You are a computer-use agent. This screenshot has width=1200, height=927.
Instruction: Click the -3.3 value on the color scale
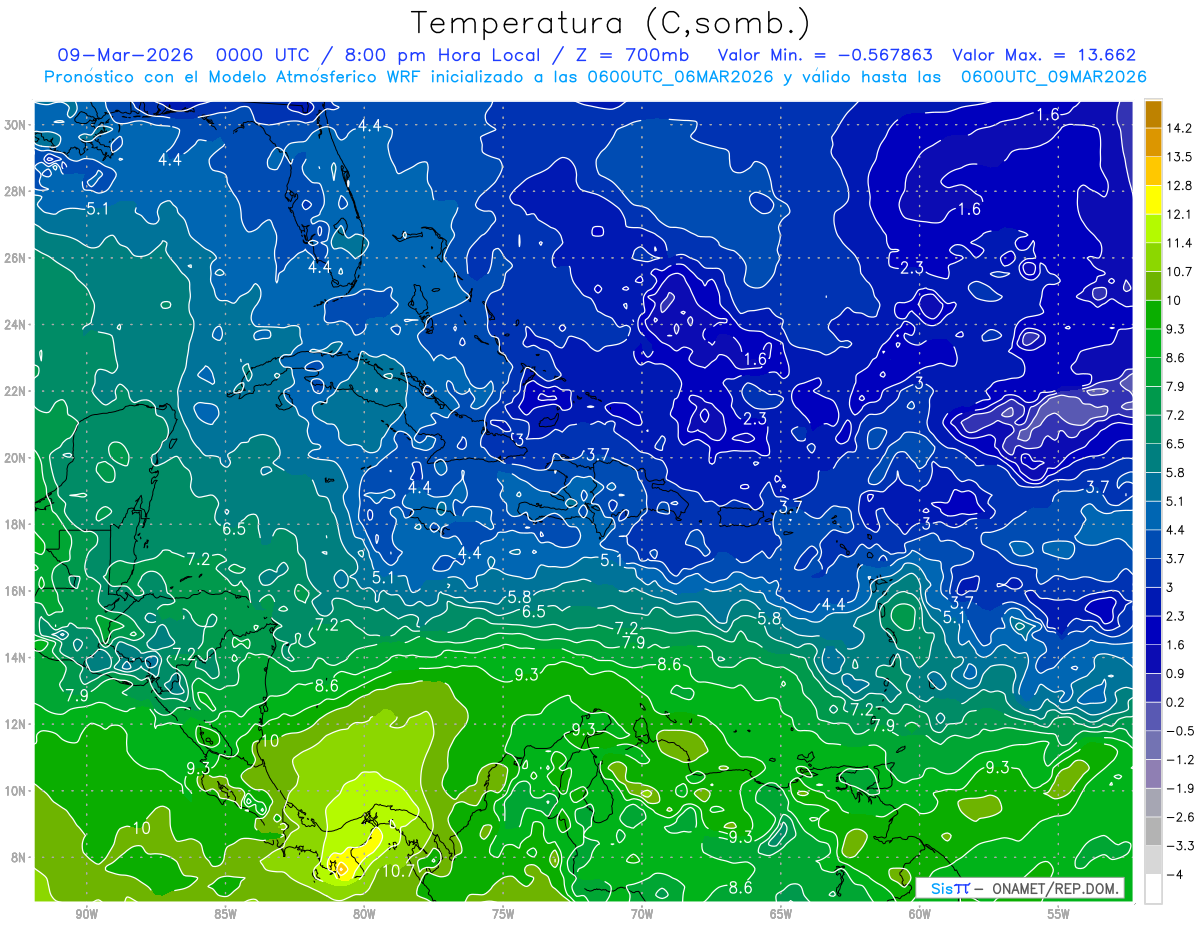[x=1179, y=845]
